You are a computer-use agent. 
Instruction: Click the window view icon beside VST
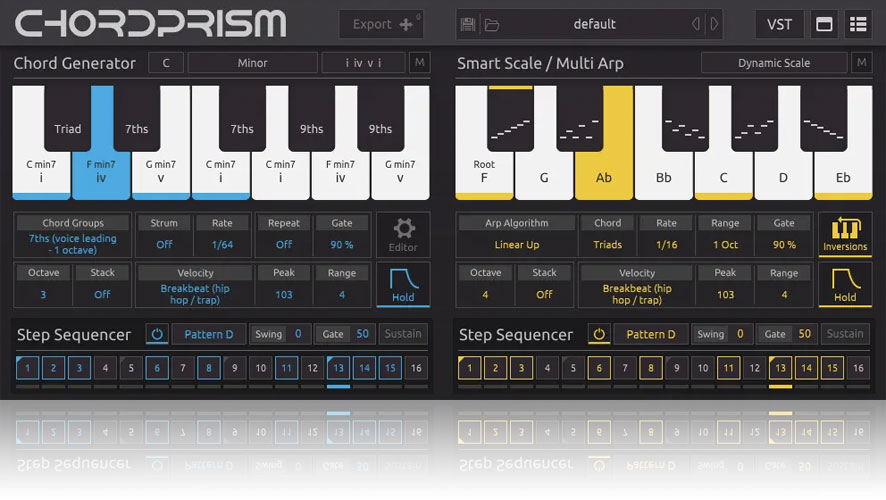coord(824,25)
